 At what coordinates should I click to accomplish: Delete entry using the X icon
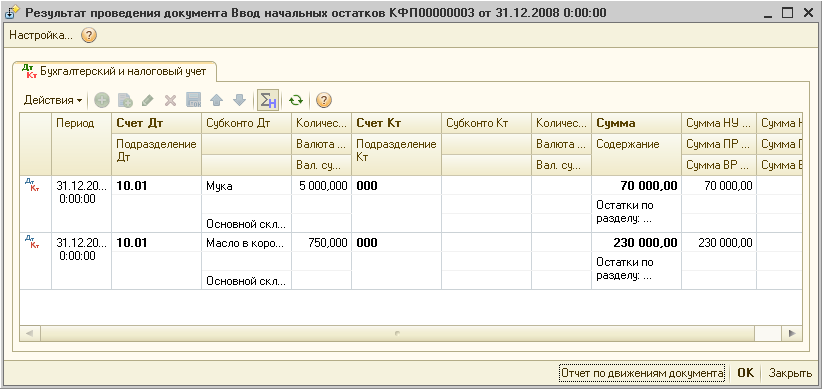click(x=170, y=100)
